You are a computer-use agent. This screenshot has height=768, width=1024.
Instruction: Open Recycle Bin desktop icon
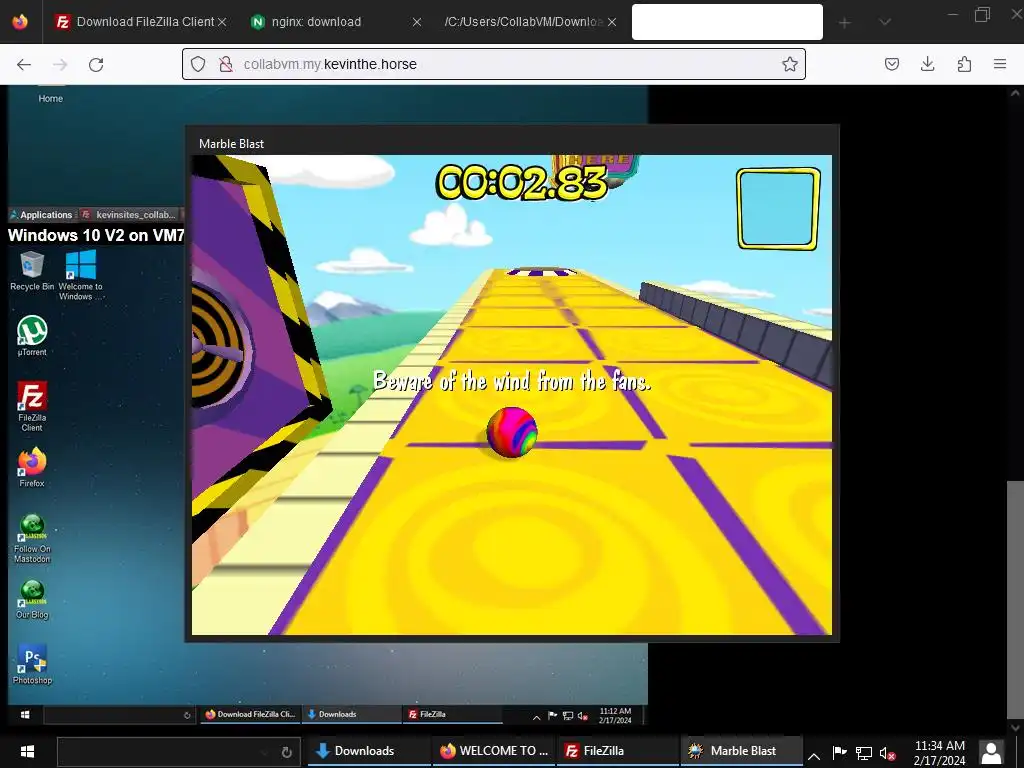(x=32, y=270)
